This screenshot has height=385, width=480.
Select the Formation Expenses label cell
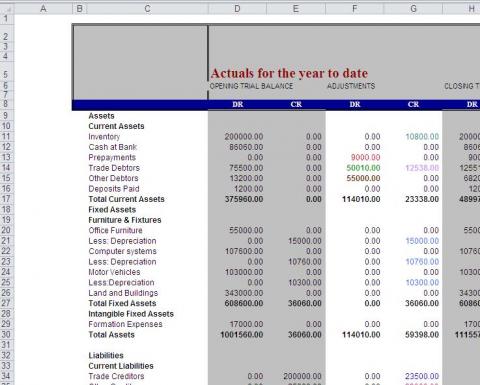click(x=125, y=324)
